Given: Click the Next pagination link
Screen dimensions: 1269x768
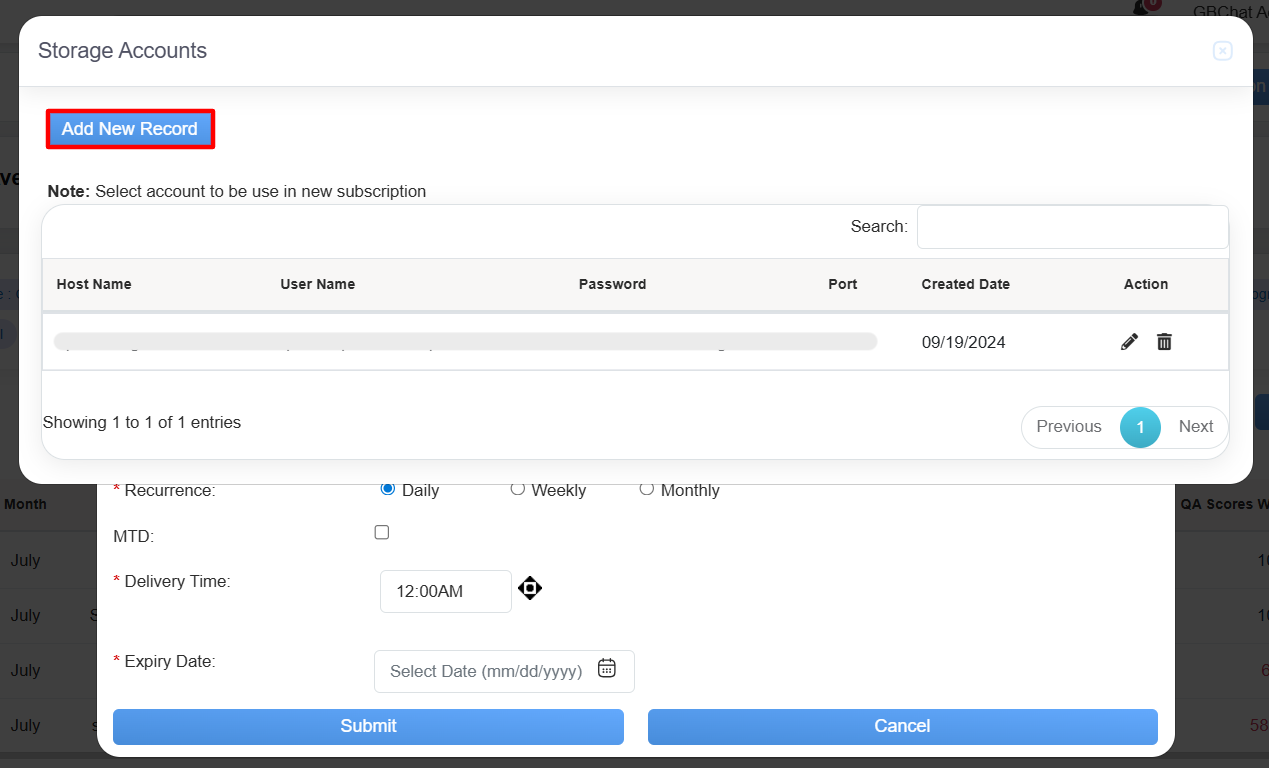Looking at the screenshot, I should point(1195,427).
